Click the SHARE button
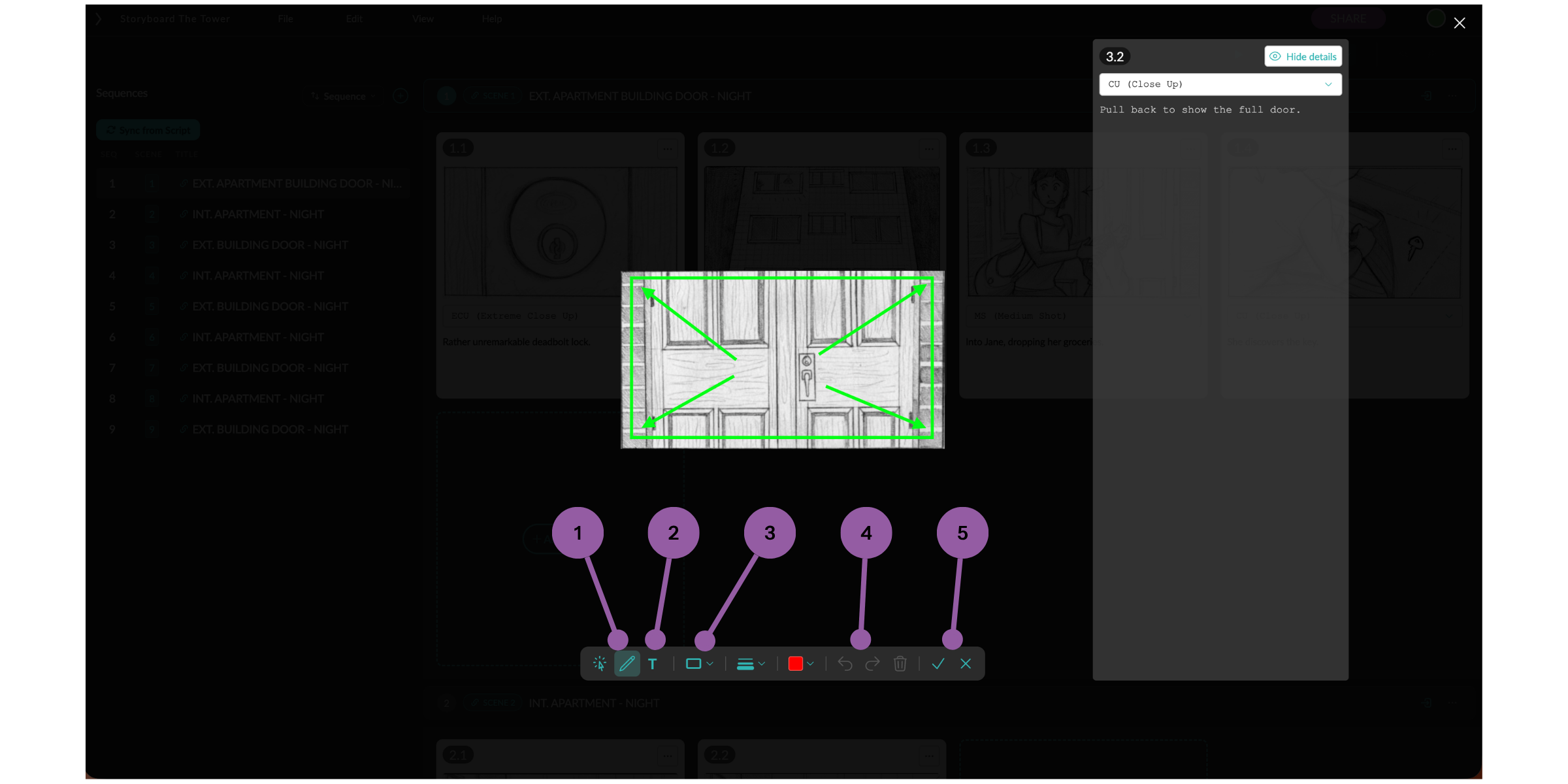1568x784 pixels. coord(1348,19)
